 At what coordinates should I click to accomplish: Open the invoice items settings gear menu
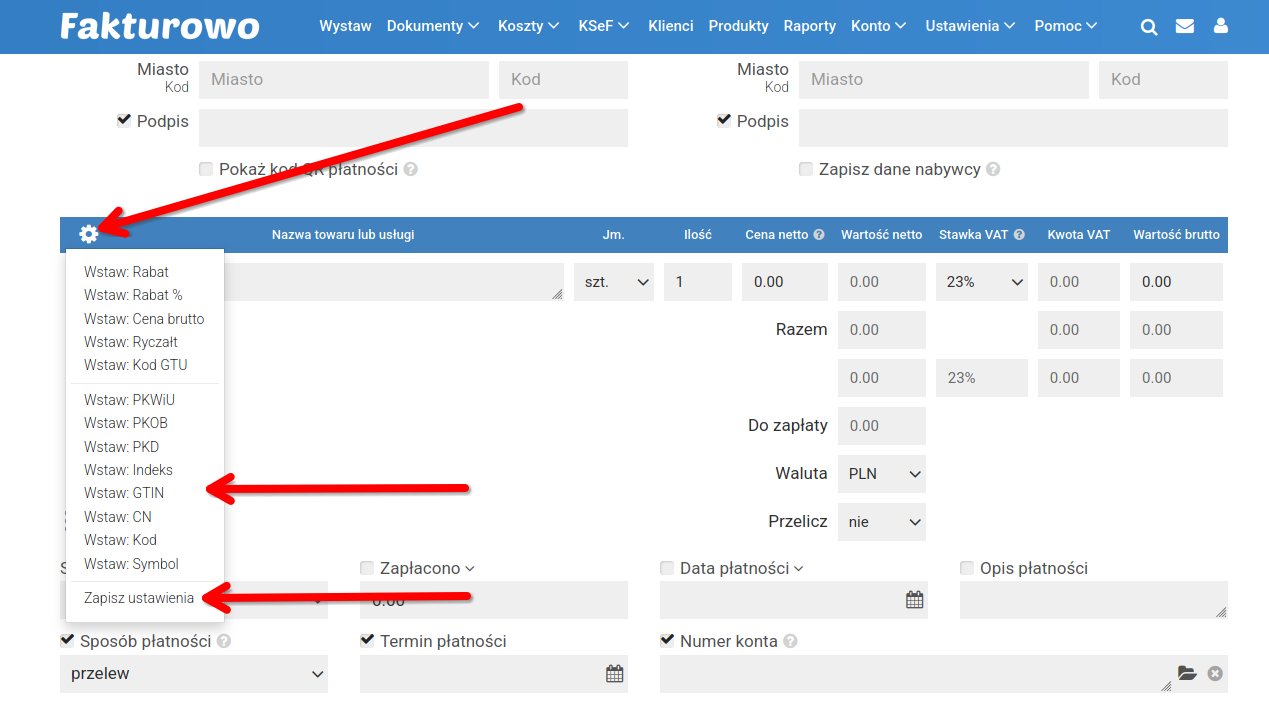88,234
